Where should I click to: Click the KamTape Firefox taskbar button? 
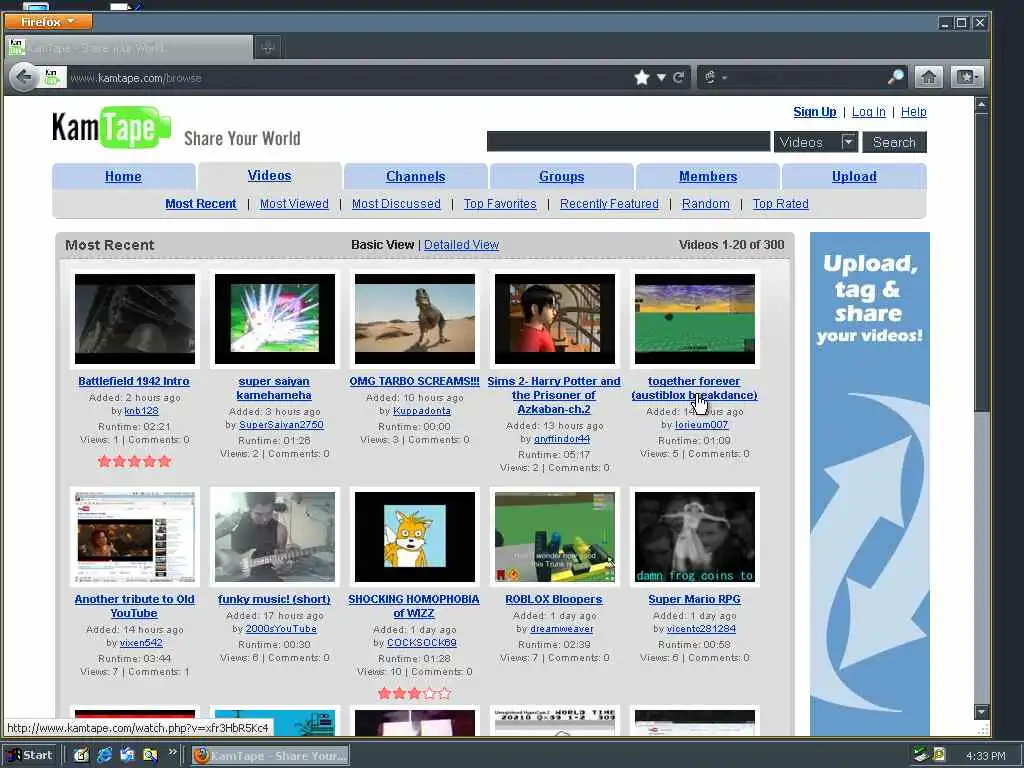point(270,756)
